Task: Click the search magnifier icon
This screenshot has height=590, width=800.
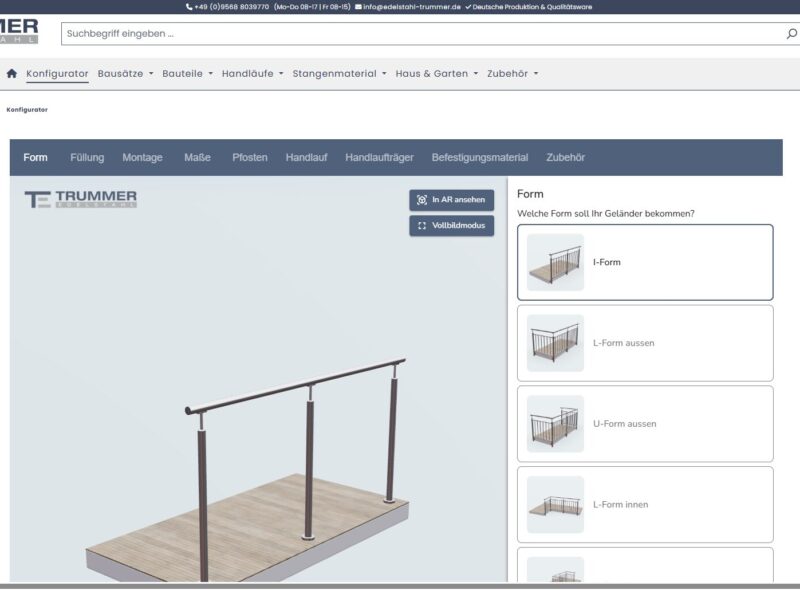Action: tap(789, 33)
